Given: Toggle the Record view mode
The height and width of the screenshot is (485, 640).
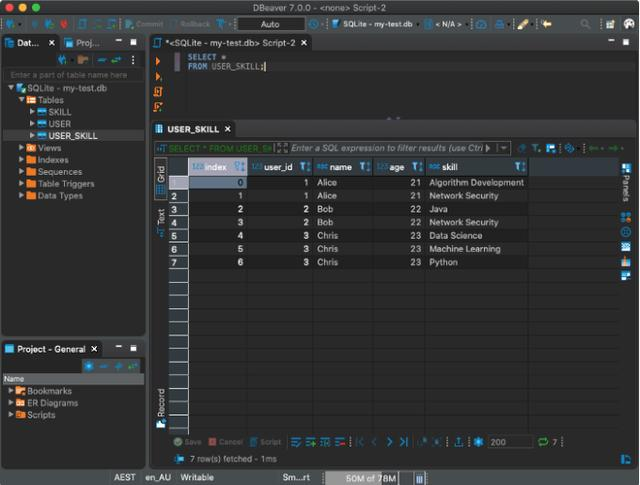Looking at the screenshot, I should click(160, 405).
